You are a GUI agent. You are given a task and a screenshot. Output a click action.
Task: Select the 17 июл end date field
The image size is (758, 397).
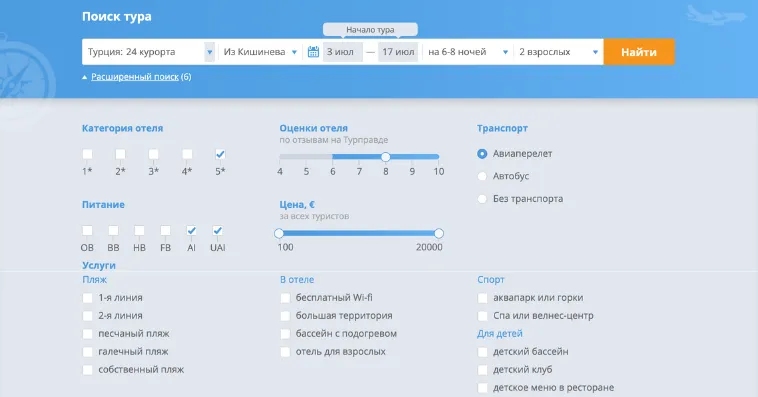click(x=398, y=52)
